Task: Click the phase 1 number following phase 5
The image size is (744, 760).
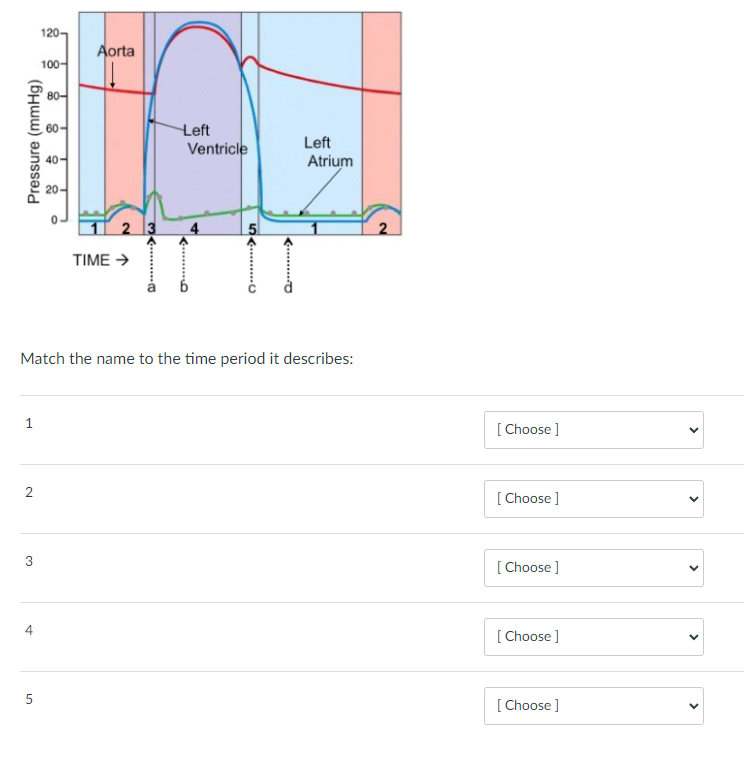Action: click(x=314, y=228)
